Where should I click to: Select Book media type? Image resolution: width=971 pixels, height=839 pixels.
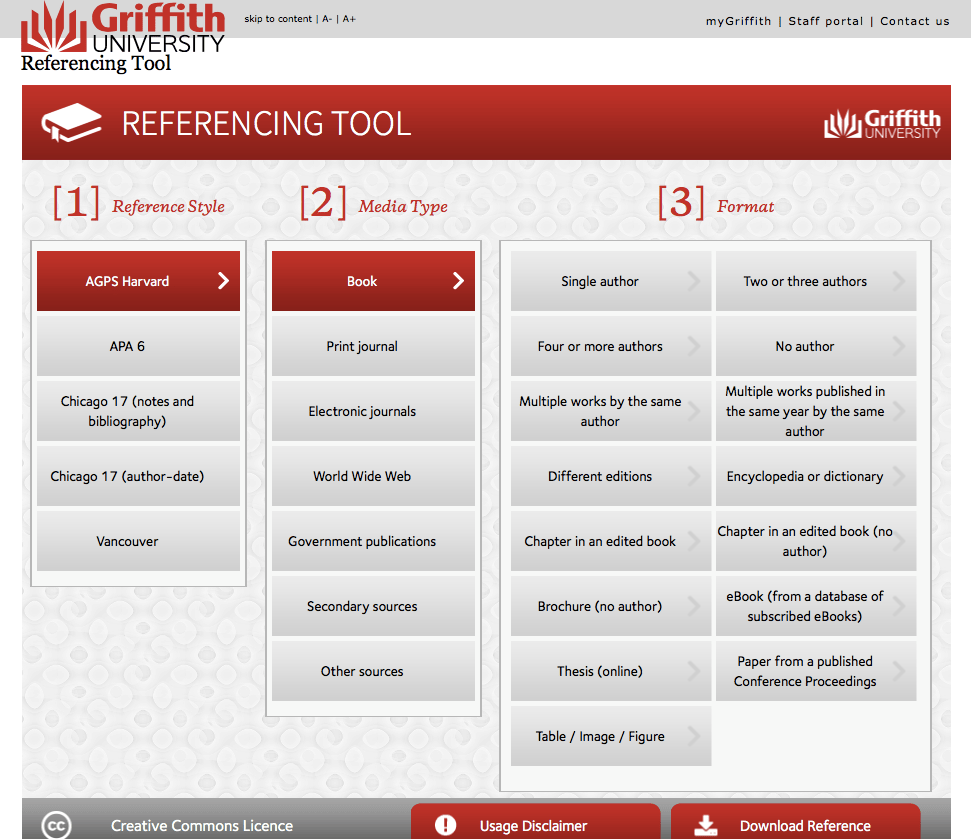pos(373,281)
